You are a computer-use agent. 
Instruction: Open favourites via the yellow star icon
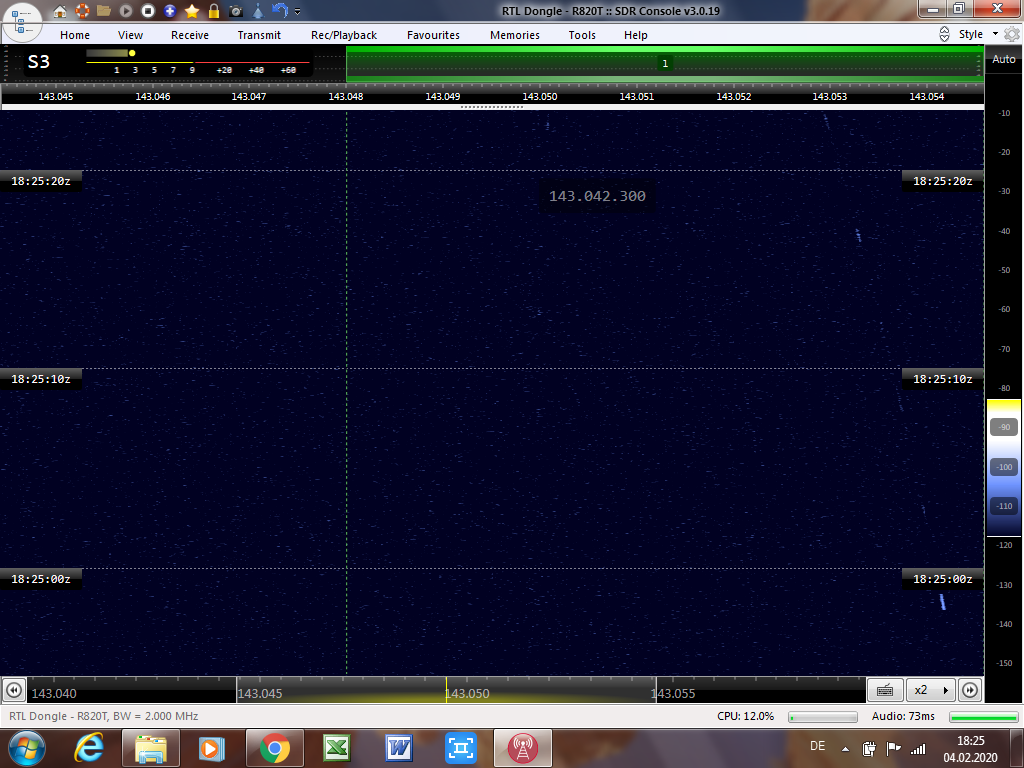pyautogui.click(x=192, y=11)
